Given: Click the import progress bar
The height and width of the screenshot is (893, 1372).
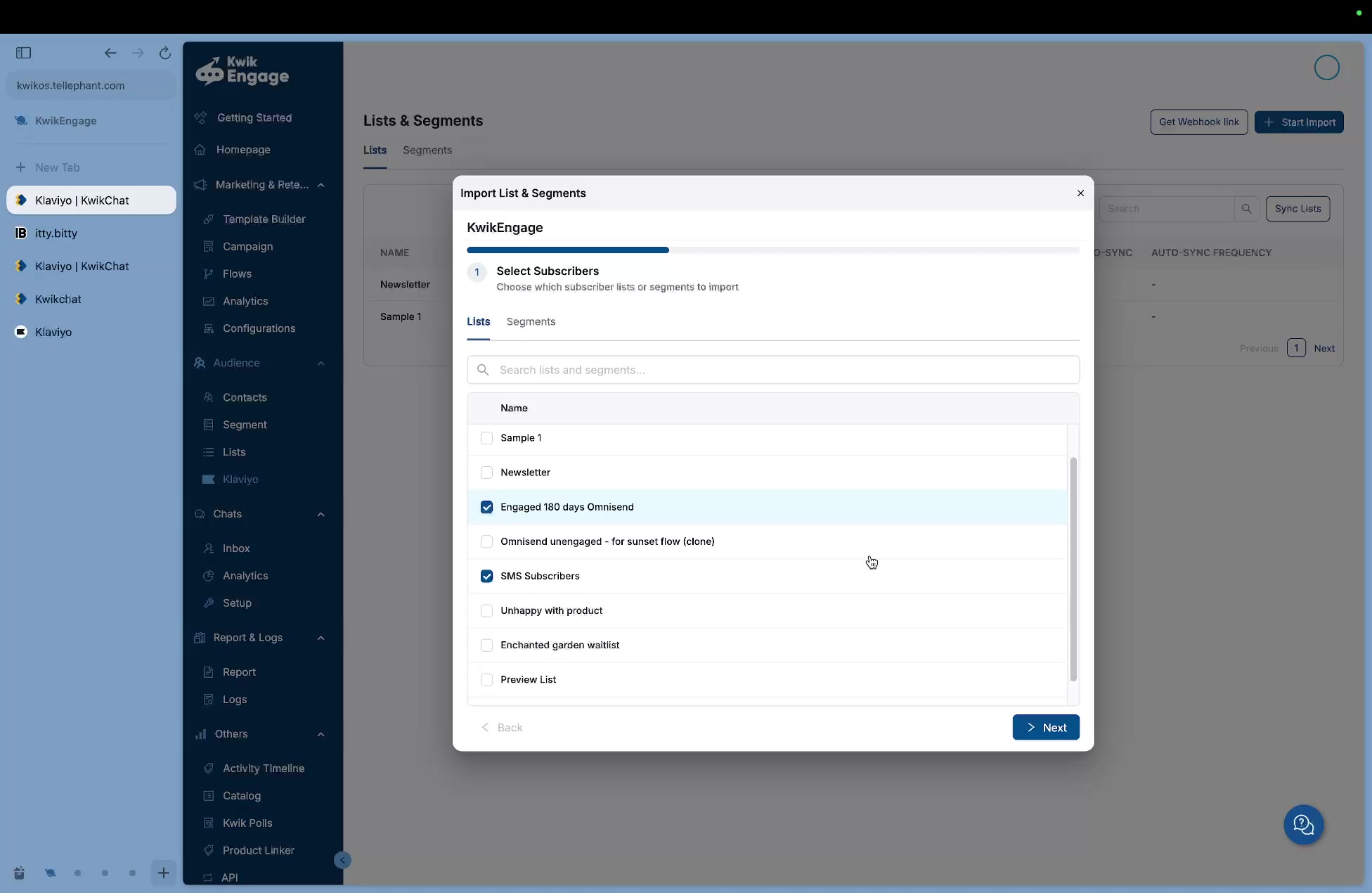Looking at the screenshot, I should coord(773,250).
